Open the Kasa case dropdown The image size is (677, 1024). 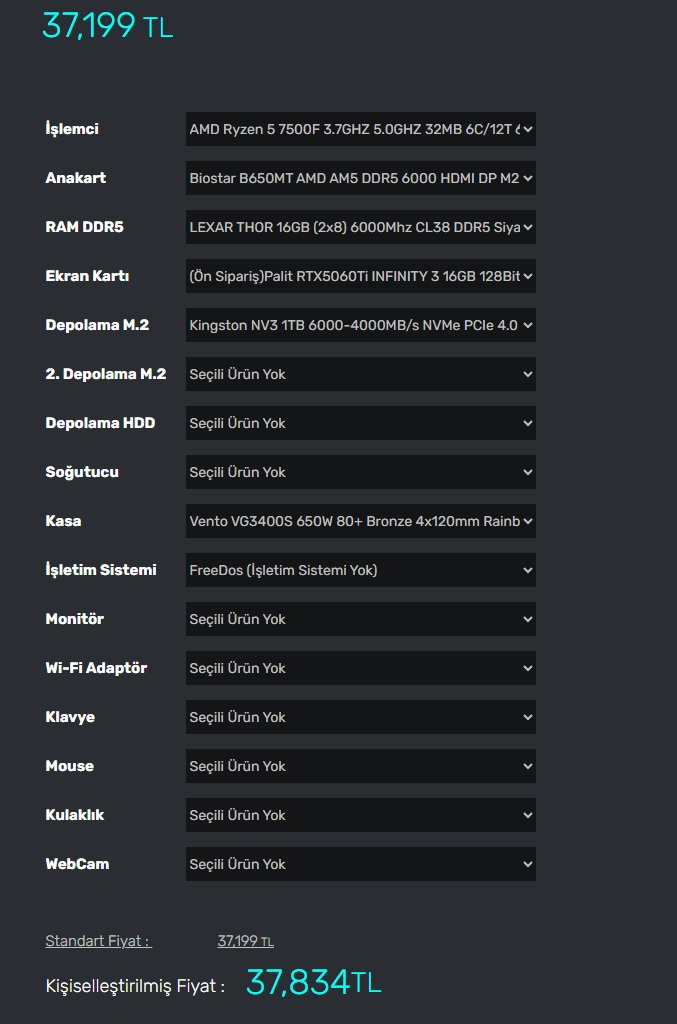pyautogui.click(x=360, y=521)
